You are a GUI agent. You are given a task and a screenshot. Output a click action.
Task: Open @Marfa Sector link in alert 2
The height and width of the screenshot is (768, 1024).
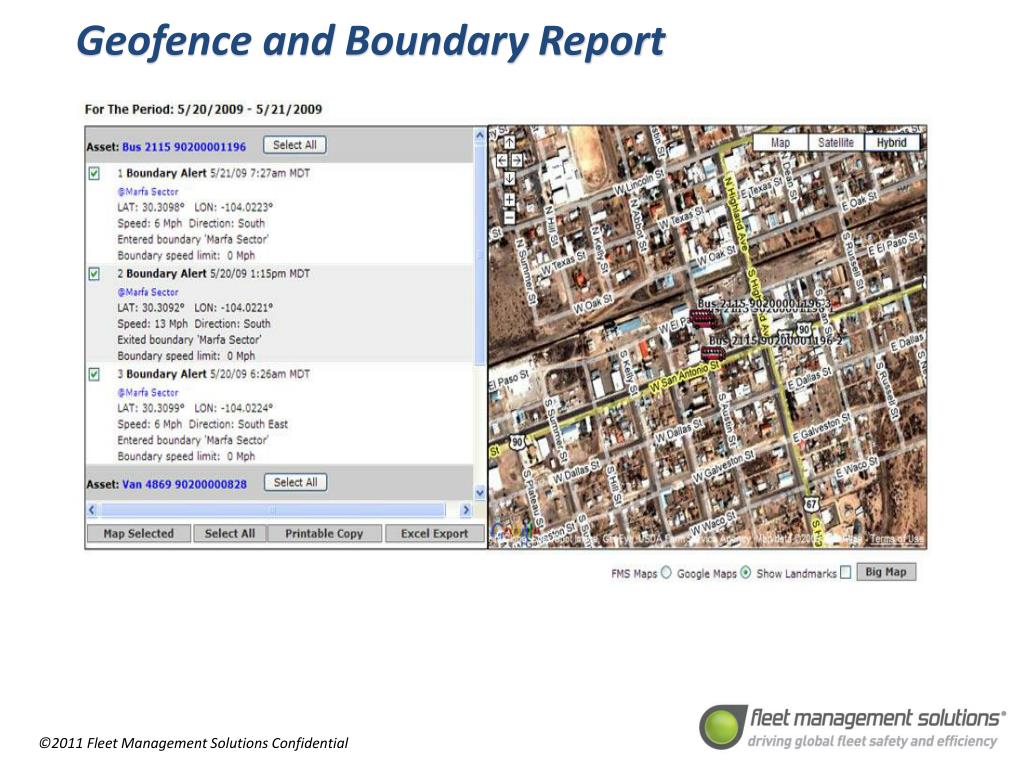[148, 293]
